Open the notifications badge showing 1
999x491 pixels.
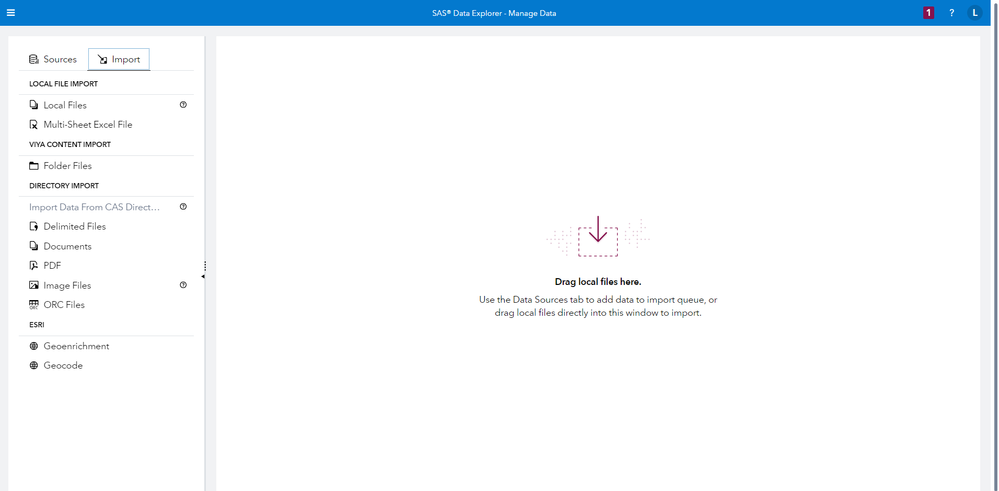coord(928,13)
